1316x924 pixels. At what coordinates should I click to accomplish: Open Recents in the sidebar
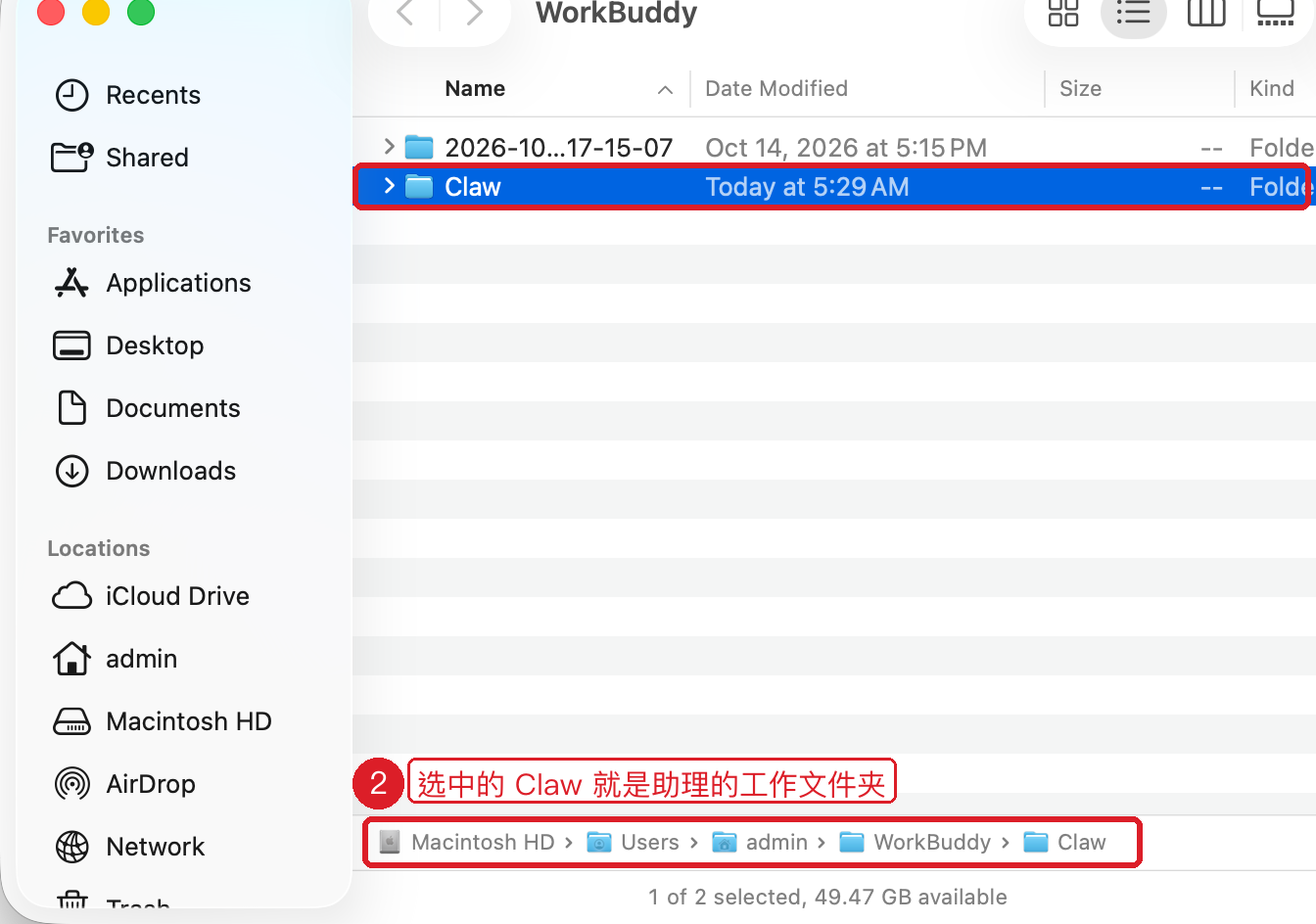127,95
